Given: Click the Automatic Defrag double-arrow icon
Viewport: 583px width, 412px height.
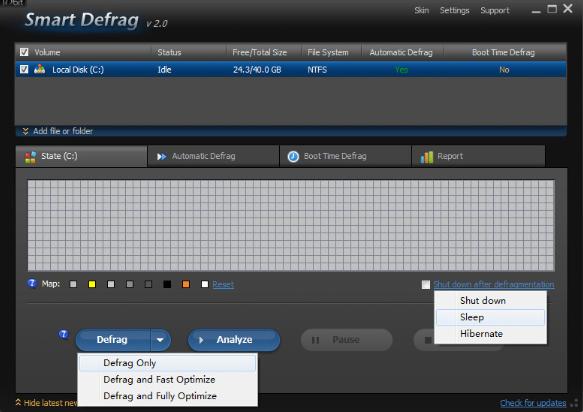Looking at the screenshot, I should click(161, 157).
